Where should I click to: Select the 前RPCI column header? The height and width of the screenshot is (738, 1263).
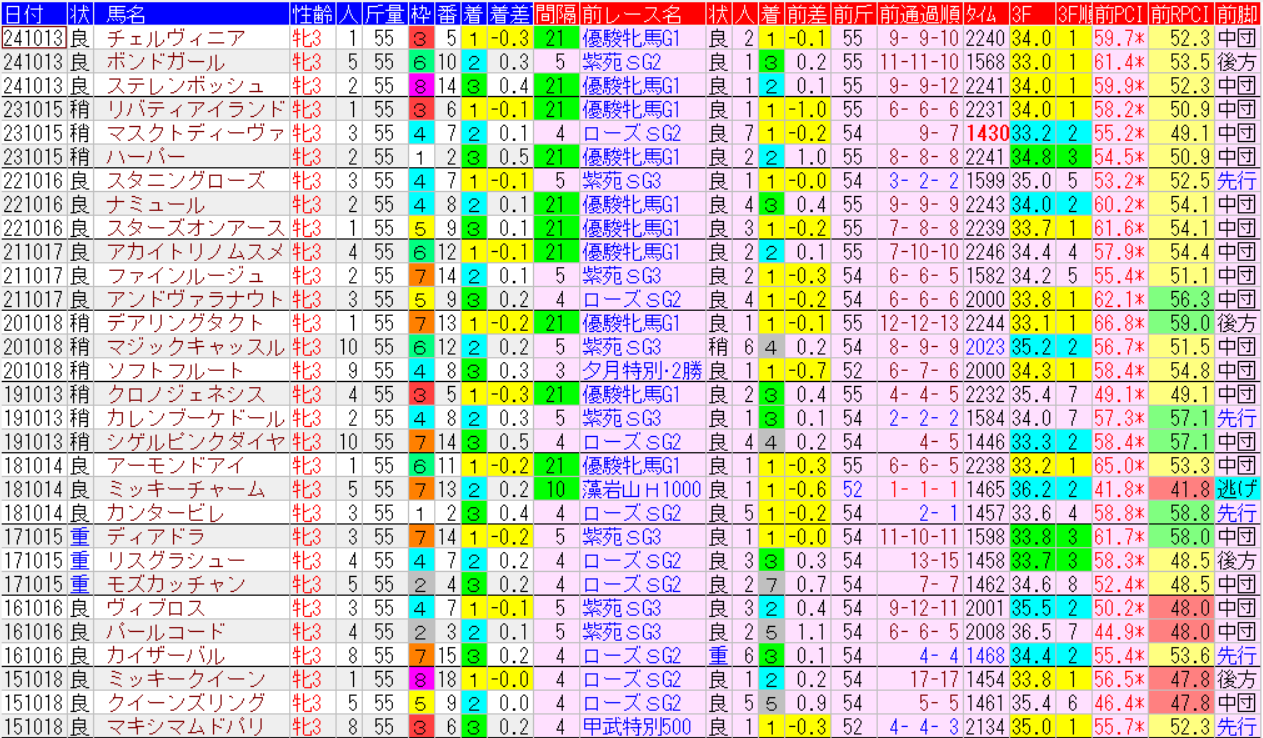pos(1181,14)
